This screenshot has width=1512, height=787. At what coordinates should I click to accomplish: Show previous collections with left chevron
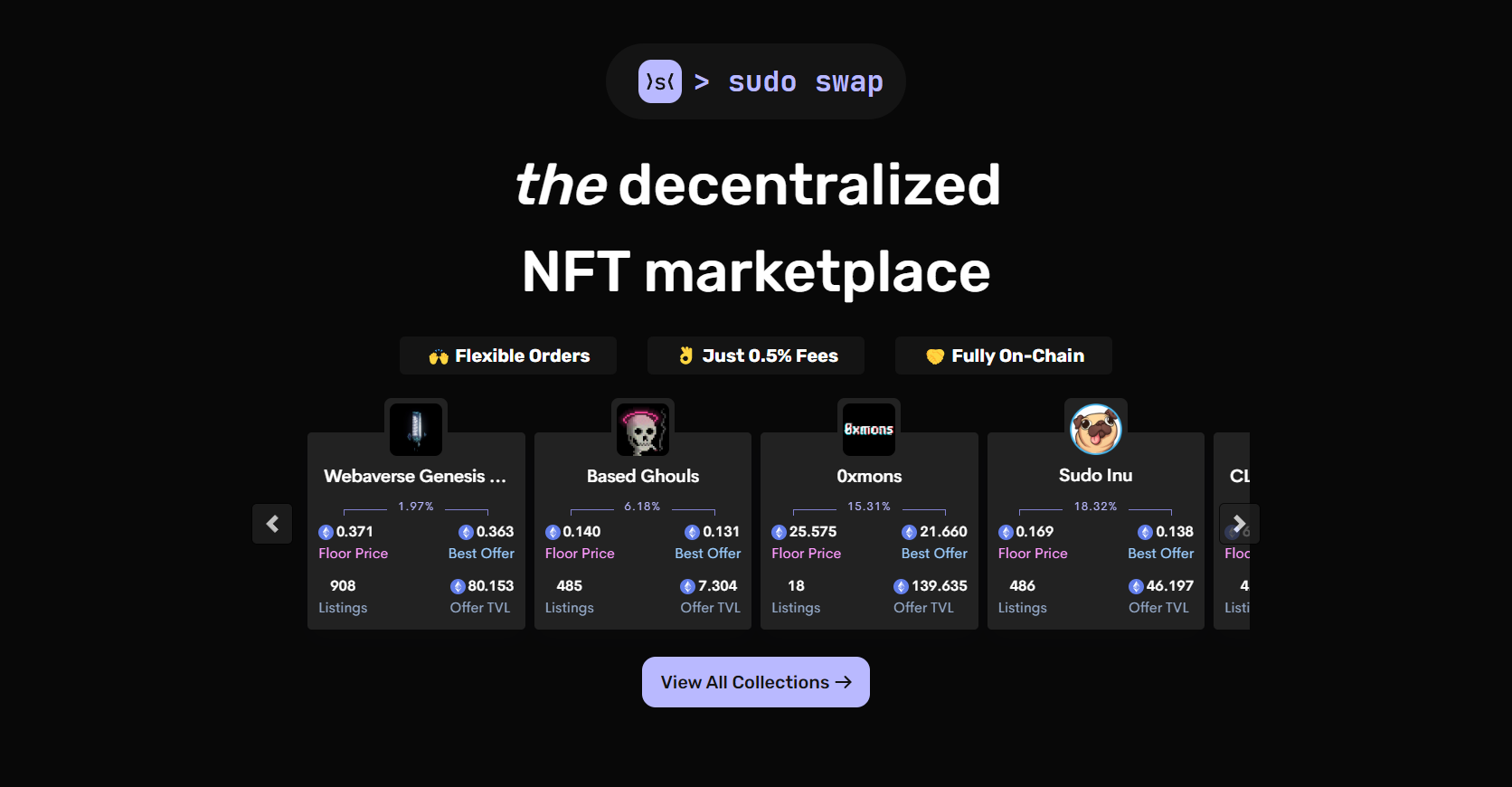pyautogui.click(x=272, y=524)
